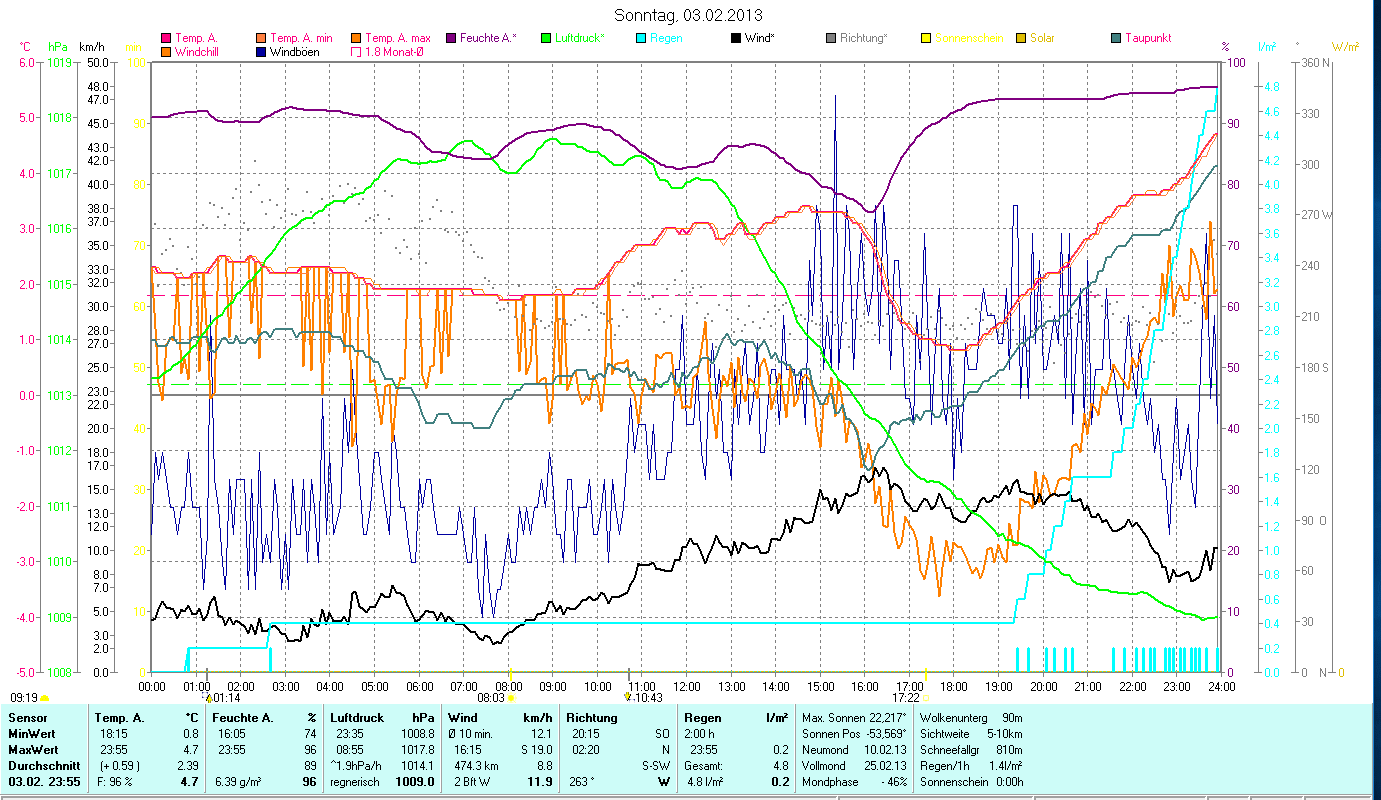The height and width of the screenshot is (800, 1381).
Task: Click the black Wind* legend square
Action: pyautogui.click(x=736, y=38)
